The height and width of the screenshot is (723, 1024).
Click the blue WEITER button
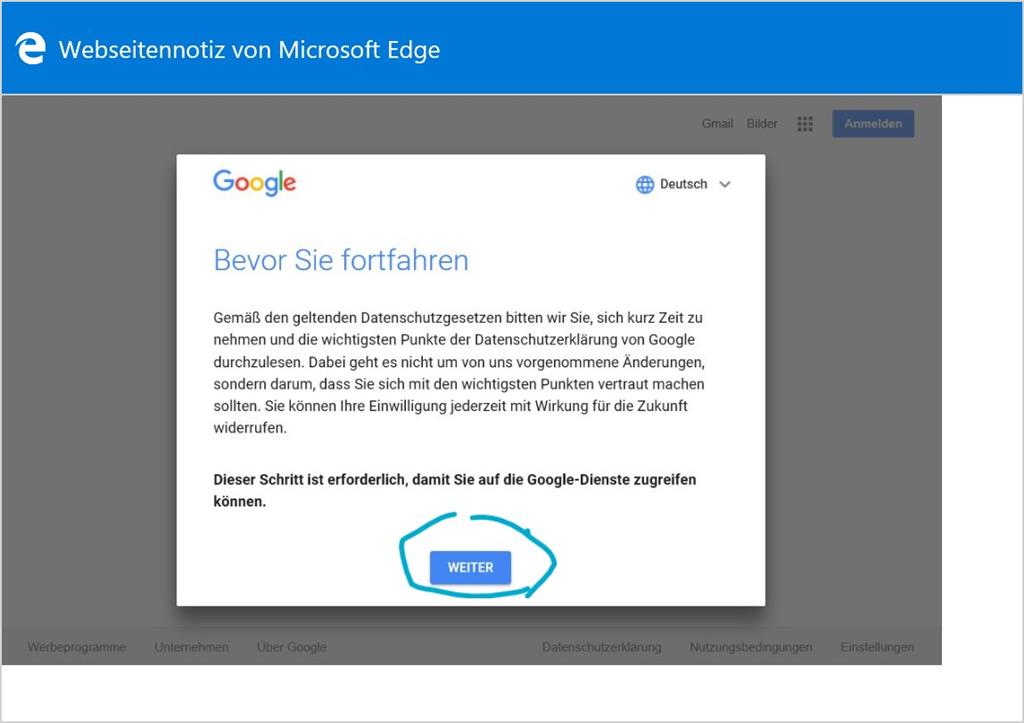pyautogui.click(x=470, y=567)
